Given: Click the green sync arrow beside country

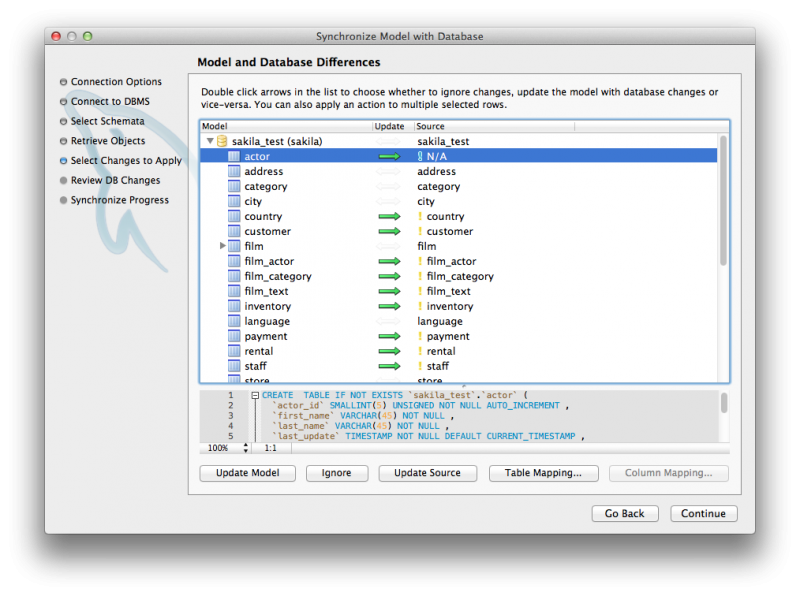Looking at the screenshot, I should click(x=391, y=216).
